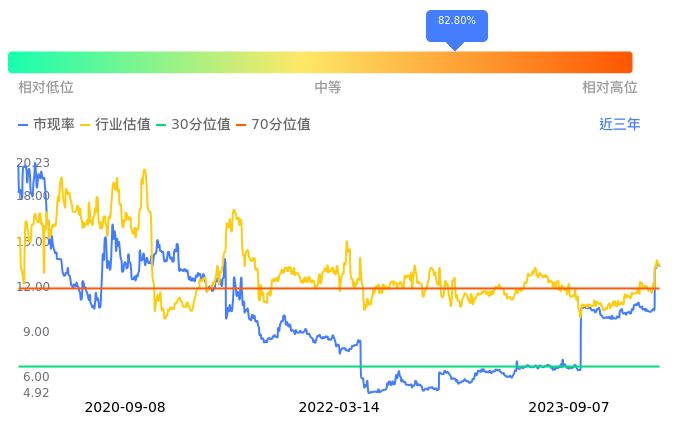Toggle the 70分位值 legend text

pyautogui.click(x=280, y=125)
